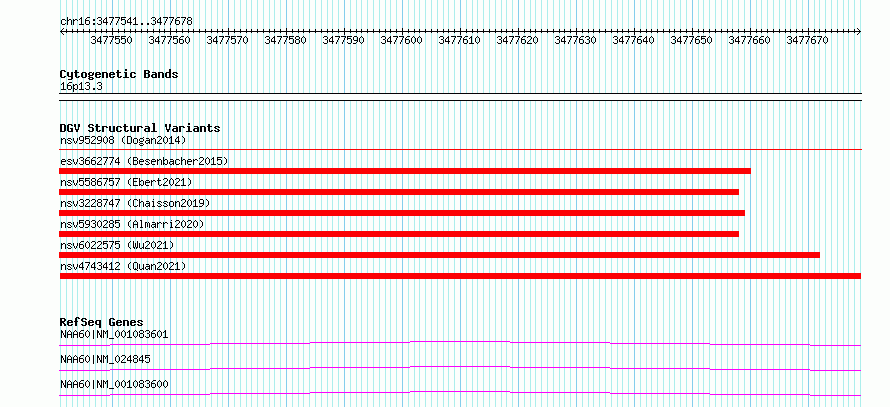Image resolution: width=890 pixels, height=407 pixels.
Task: Click the thin red line of nsv952908
Action: pyautogui.click(x=460, y=150)
